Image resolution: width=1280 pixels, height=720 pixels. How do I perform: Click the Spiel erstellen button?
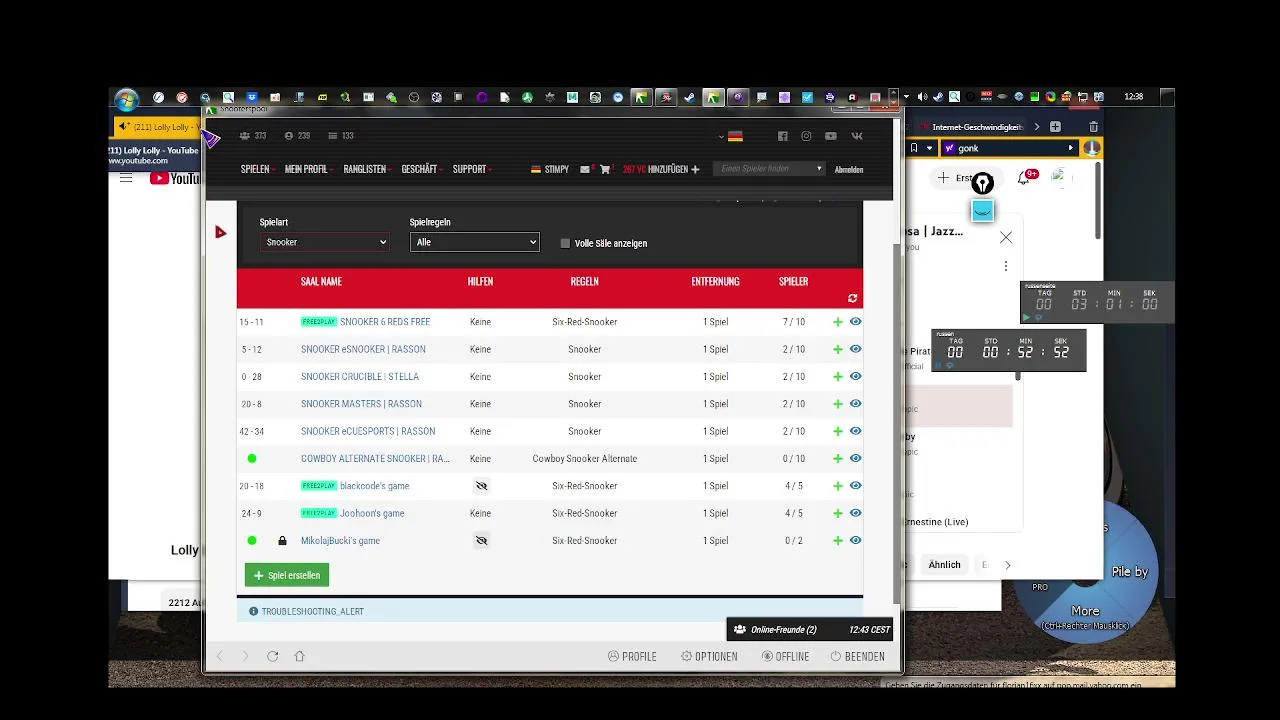pyautogui.click(x=287, y=575)
